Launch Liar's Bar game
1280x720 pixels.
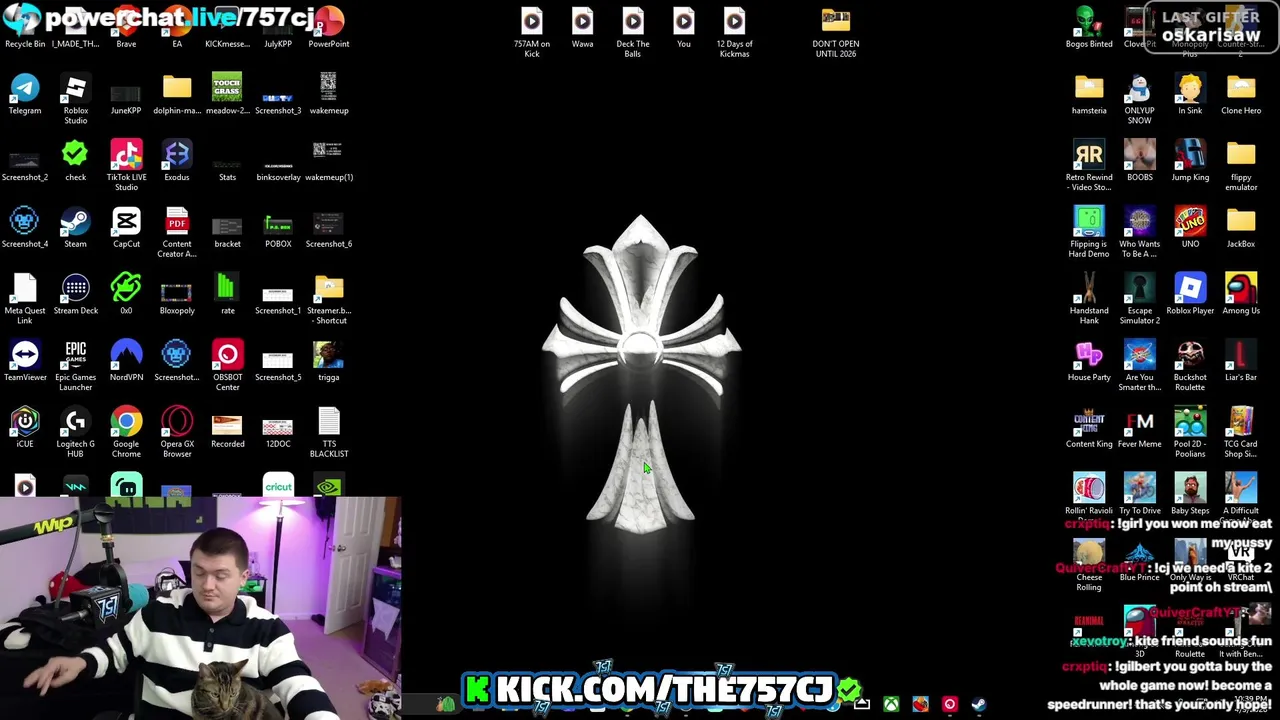coord(1241,360)
